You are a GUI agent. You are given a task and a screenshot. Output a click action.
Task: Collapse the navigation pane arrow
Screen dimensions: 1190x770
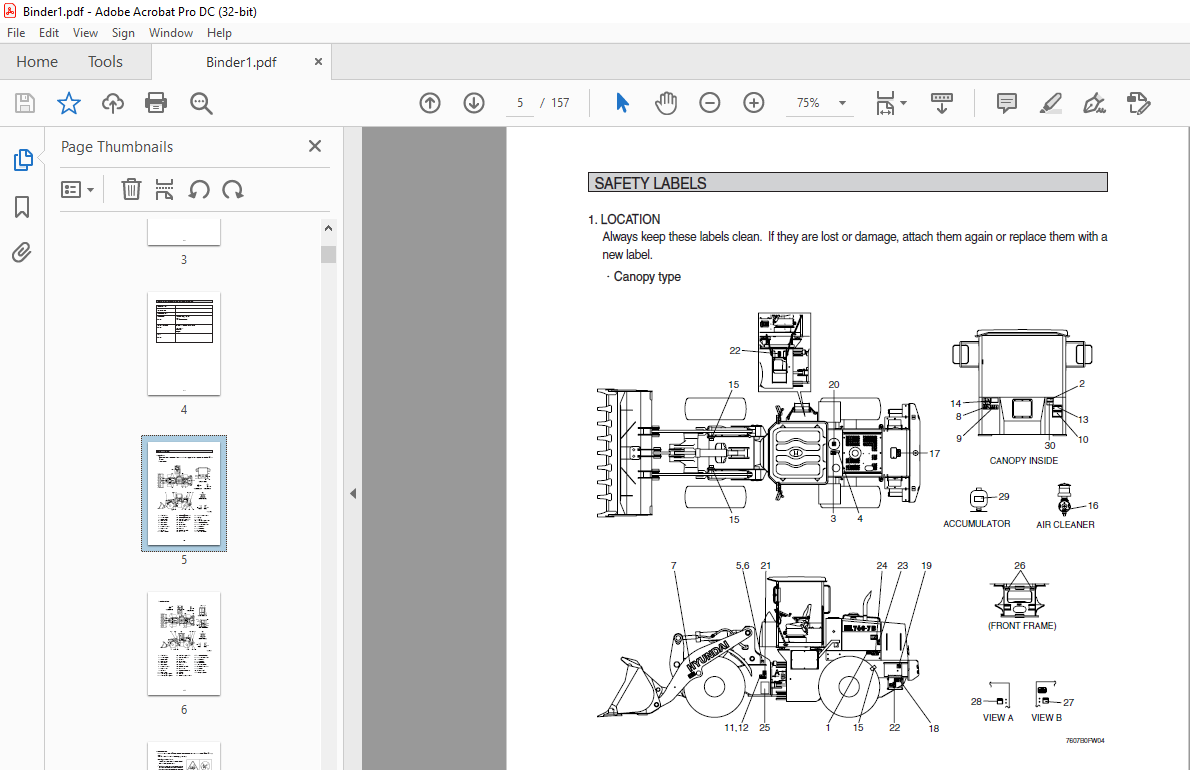tap(353, 493)
